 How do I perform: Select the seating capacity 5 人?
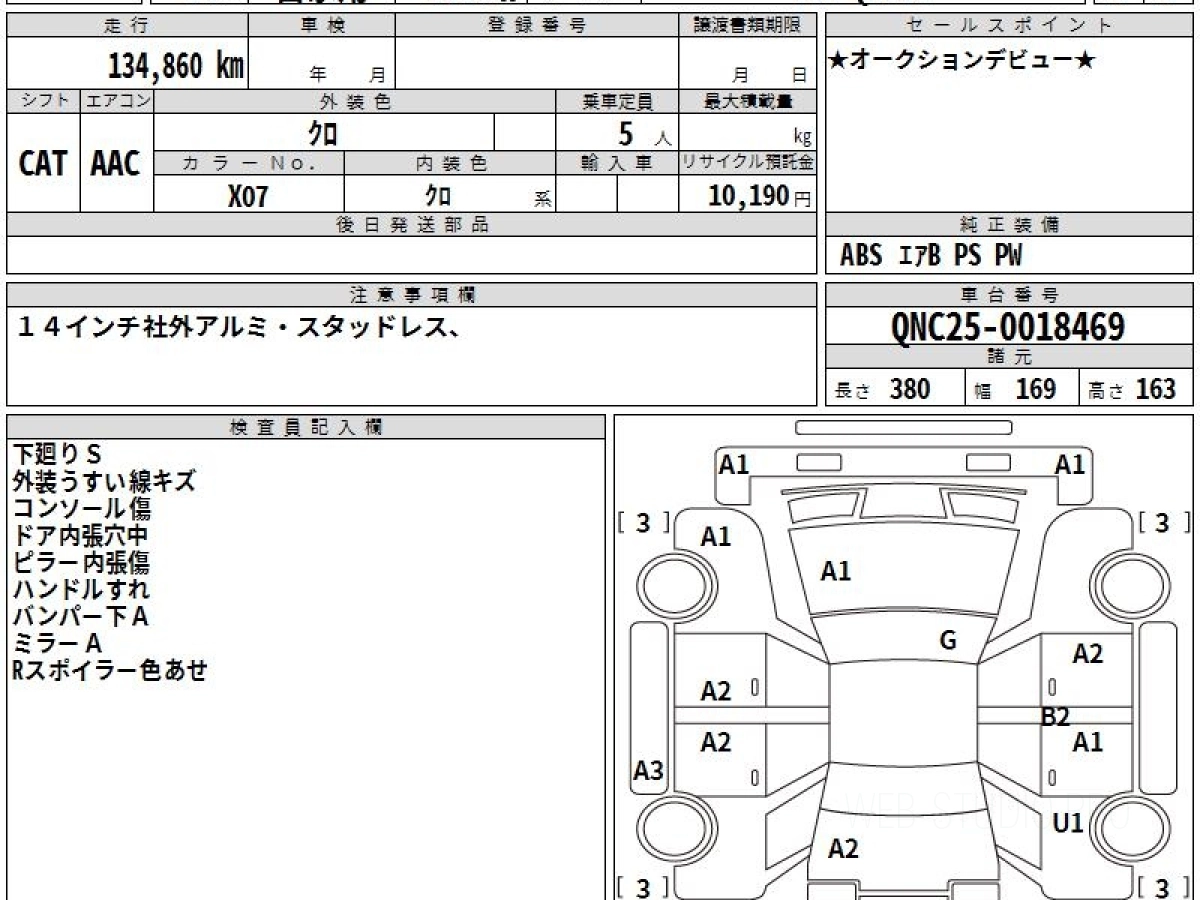point(644,134)
